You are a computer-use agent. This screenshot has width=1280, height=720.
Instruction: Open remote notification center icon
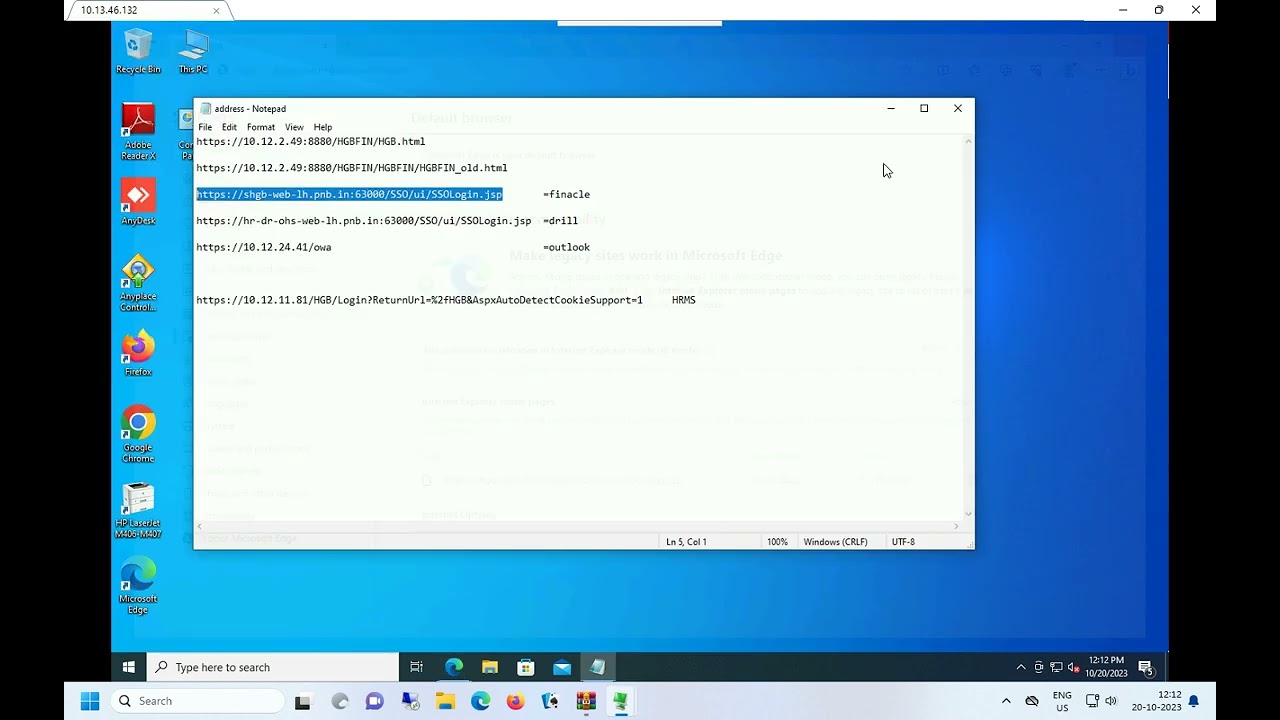1146,667
